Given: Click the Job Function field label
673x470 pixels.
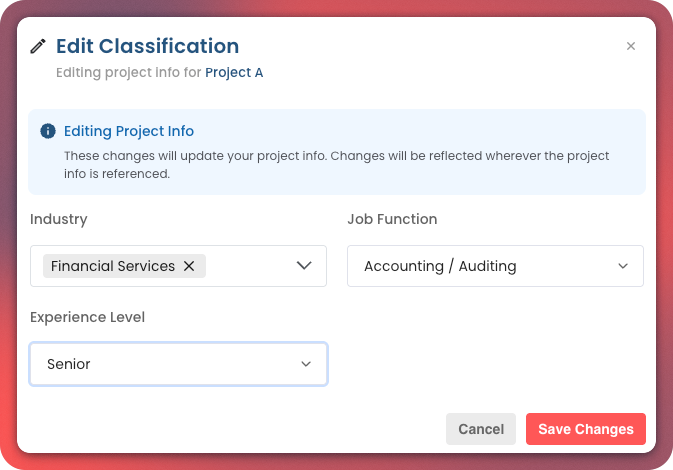Looking at the screenshot, I should tap(392, 219).
